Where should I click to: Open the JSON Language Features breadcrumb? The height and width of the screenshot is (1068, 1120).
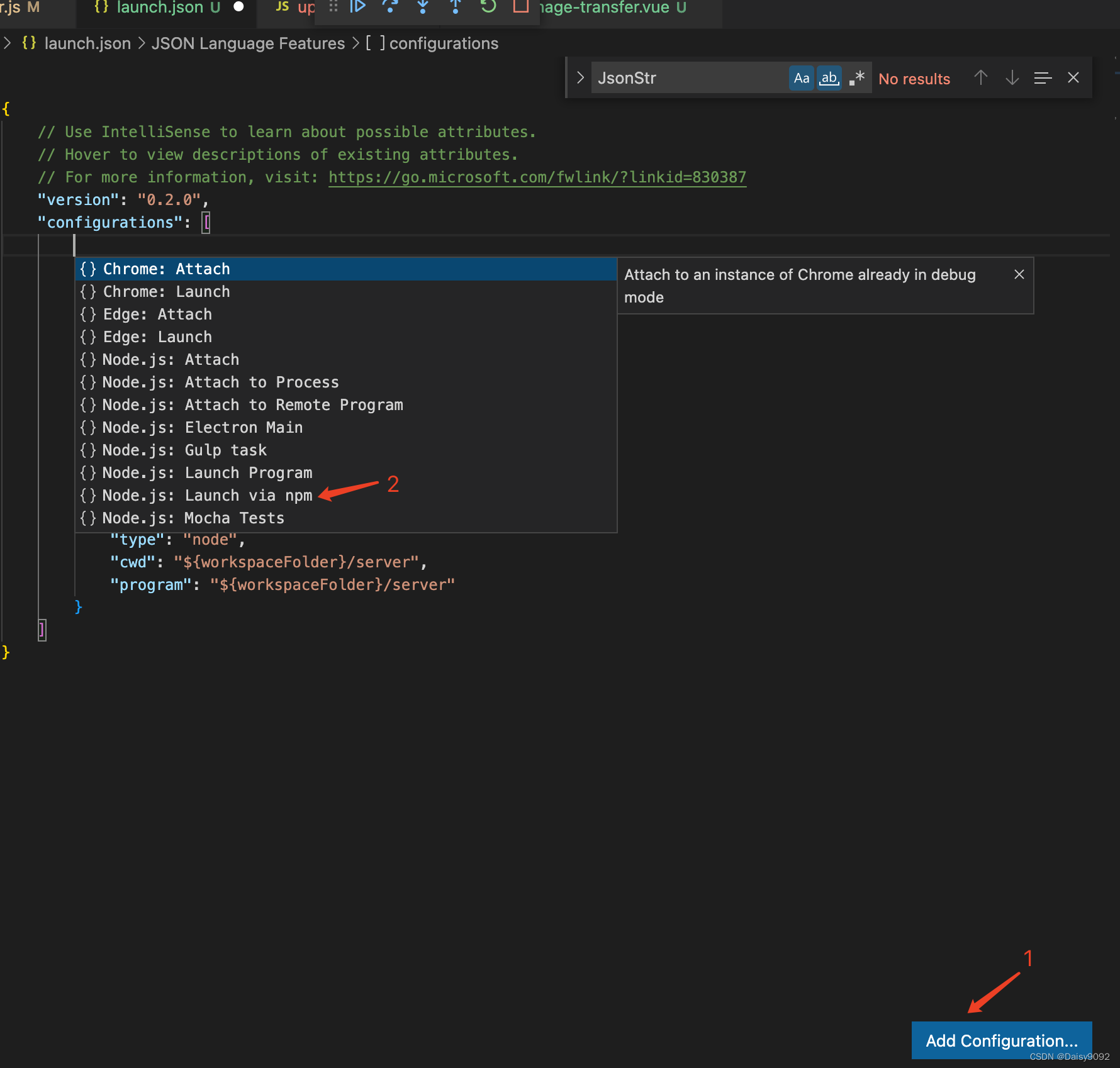(x=248, y=43)
